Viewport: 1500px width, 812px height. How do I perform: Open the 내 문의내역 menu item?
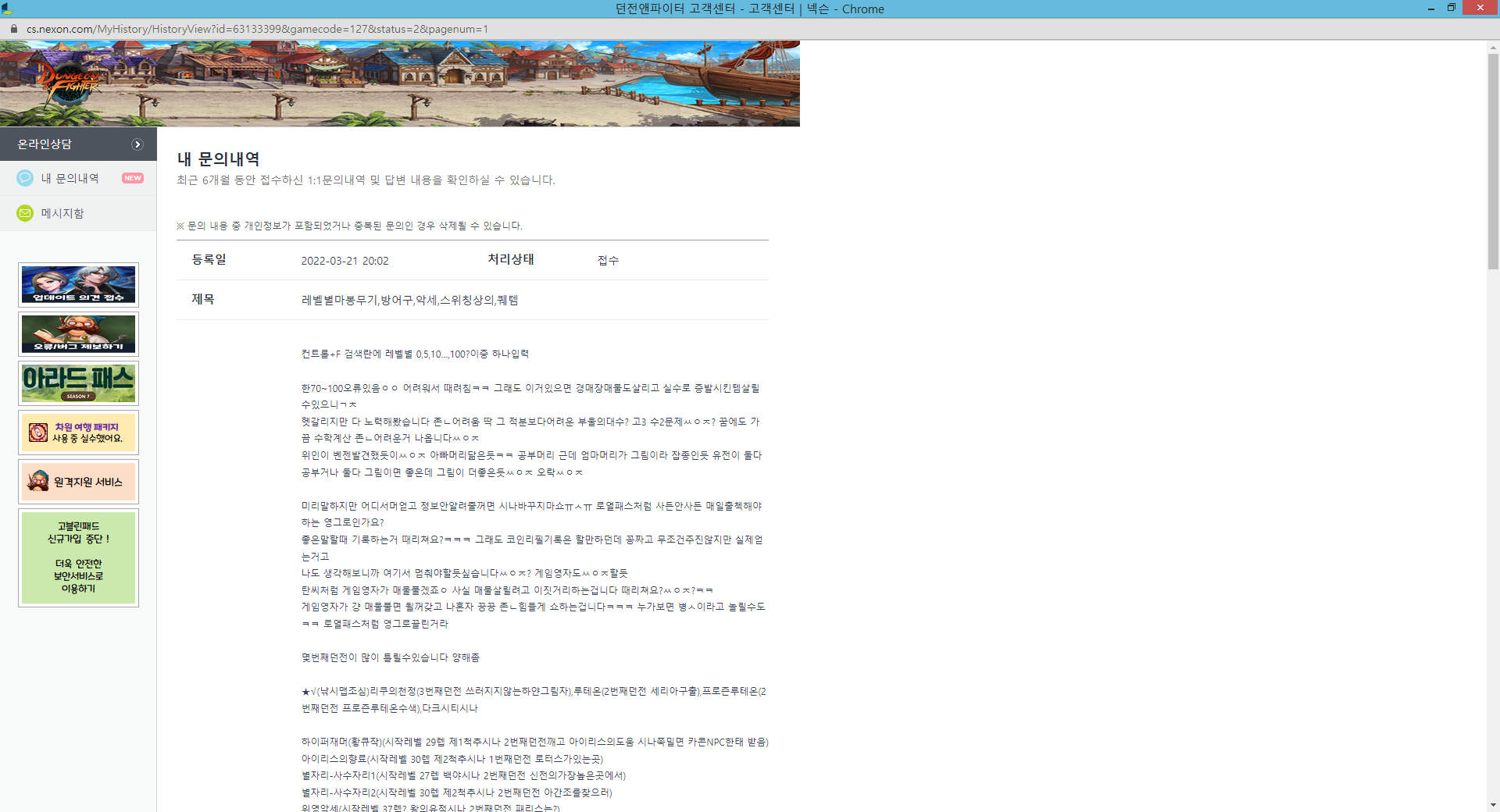click(x=70, y=178)
